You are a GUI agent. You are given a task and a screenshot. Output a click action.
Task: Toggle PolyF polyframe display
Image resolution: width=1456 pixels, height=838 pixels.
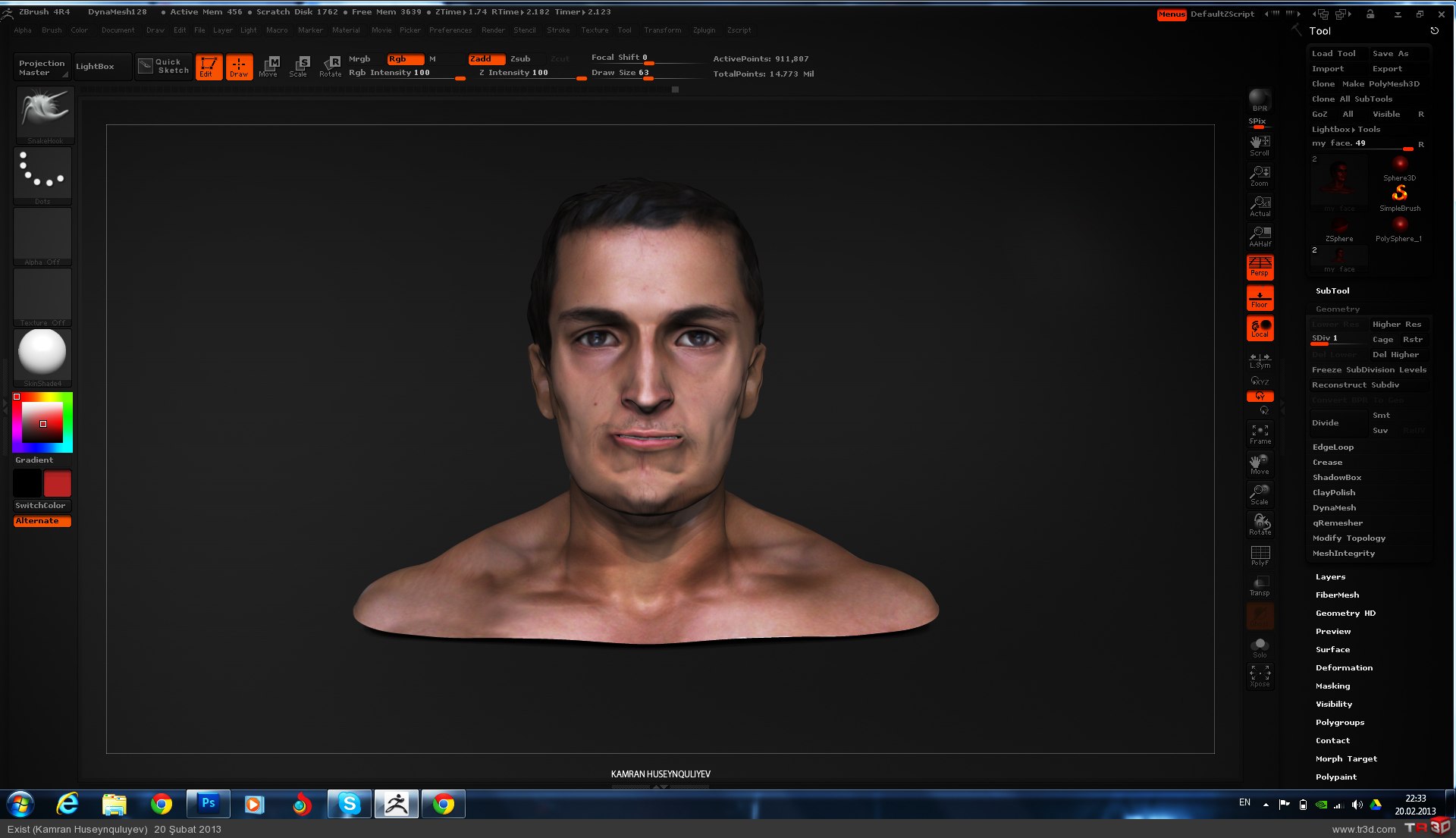pyautogui.click(x=1260, y=555)
